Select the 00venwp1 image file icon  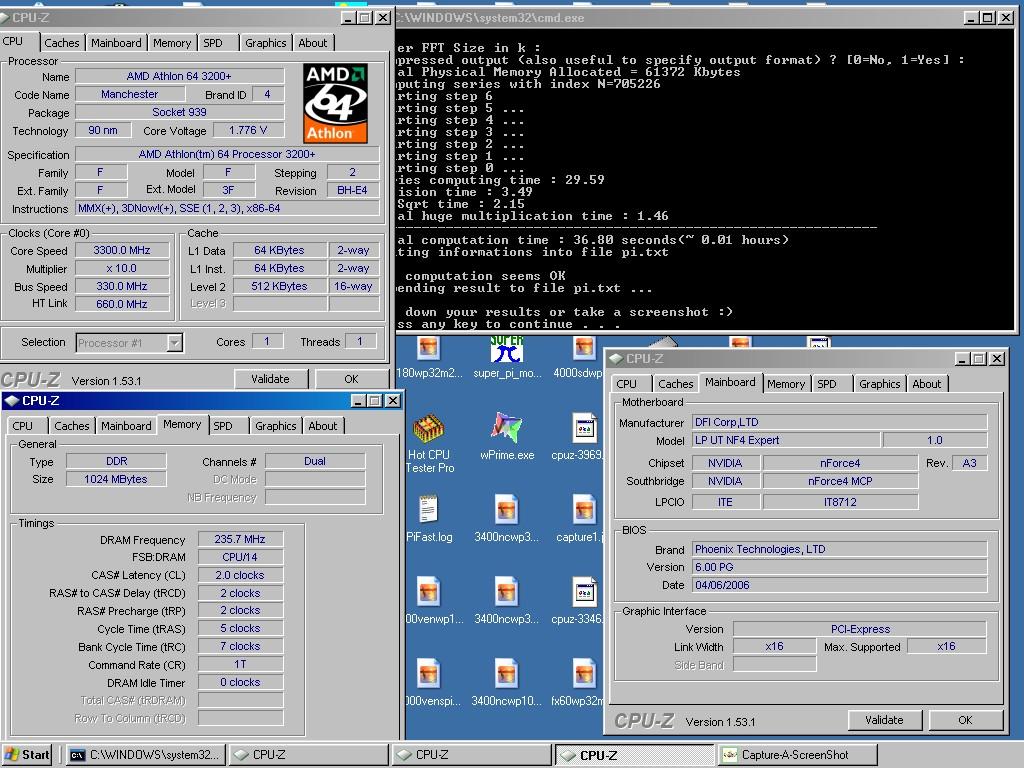coord(431,601)
